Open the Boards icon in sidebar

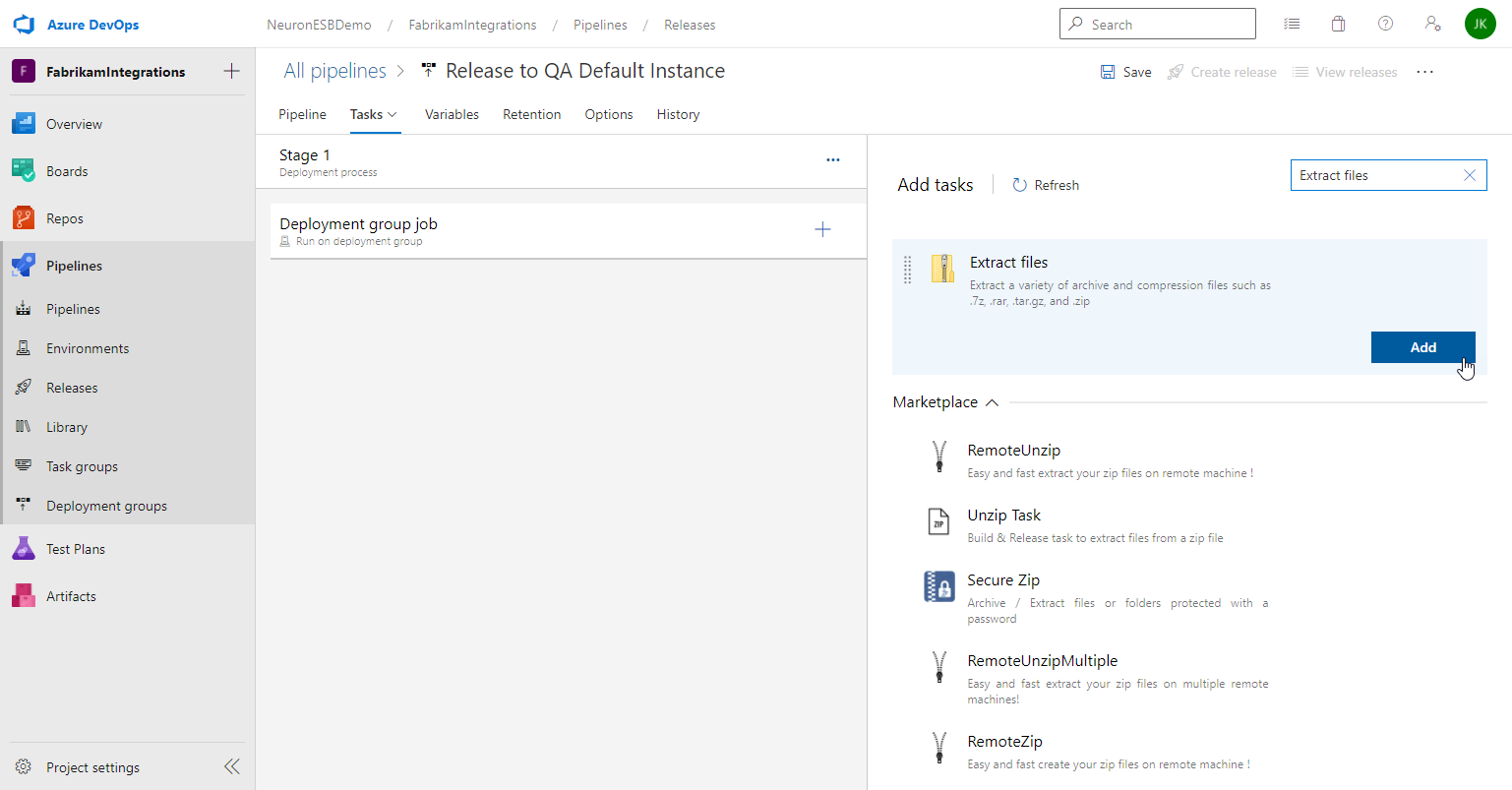pyautogui.click(x=24, y=171)
